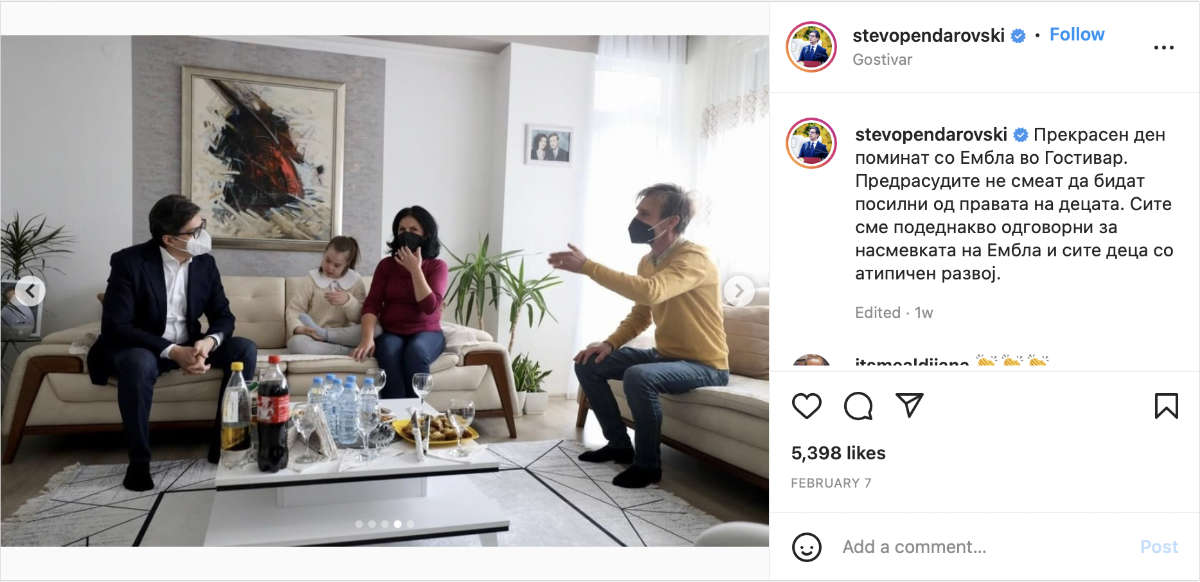View the 5,398 likes list
The width and height of the screenshot is (1200, 582).
click(838, 453)
